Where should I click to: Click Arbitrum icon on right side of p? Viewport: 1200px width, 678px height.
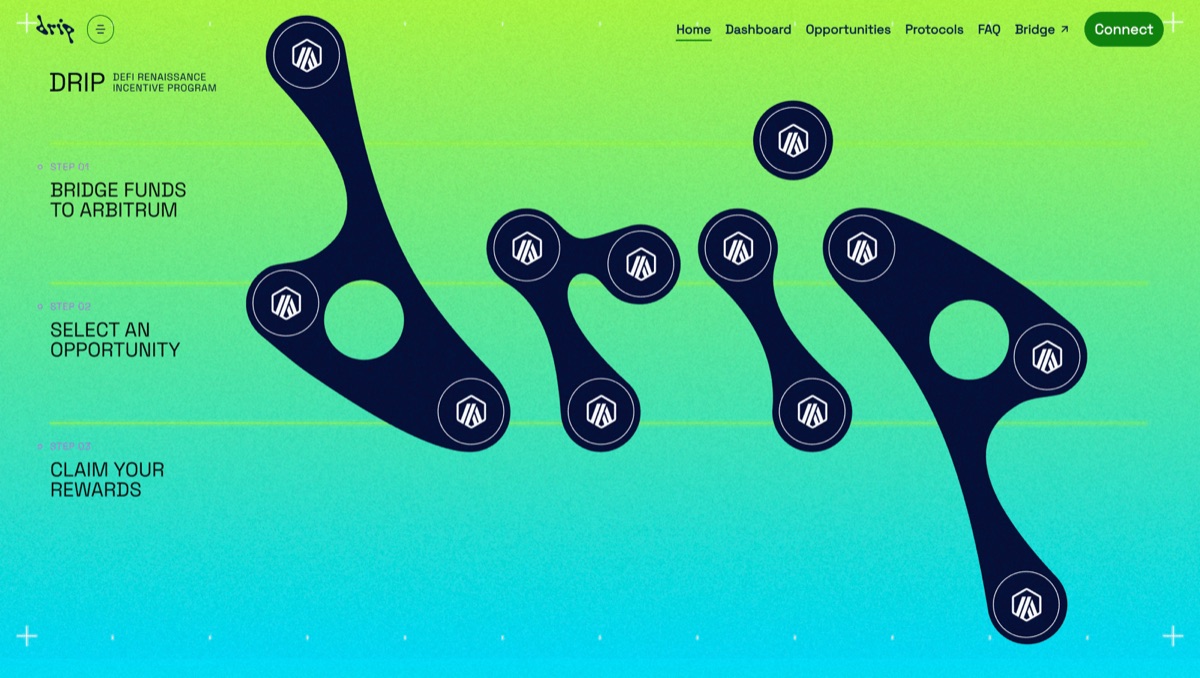point(1047,356)
